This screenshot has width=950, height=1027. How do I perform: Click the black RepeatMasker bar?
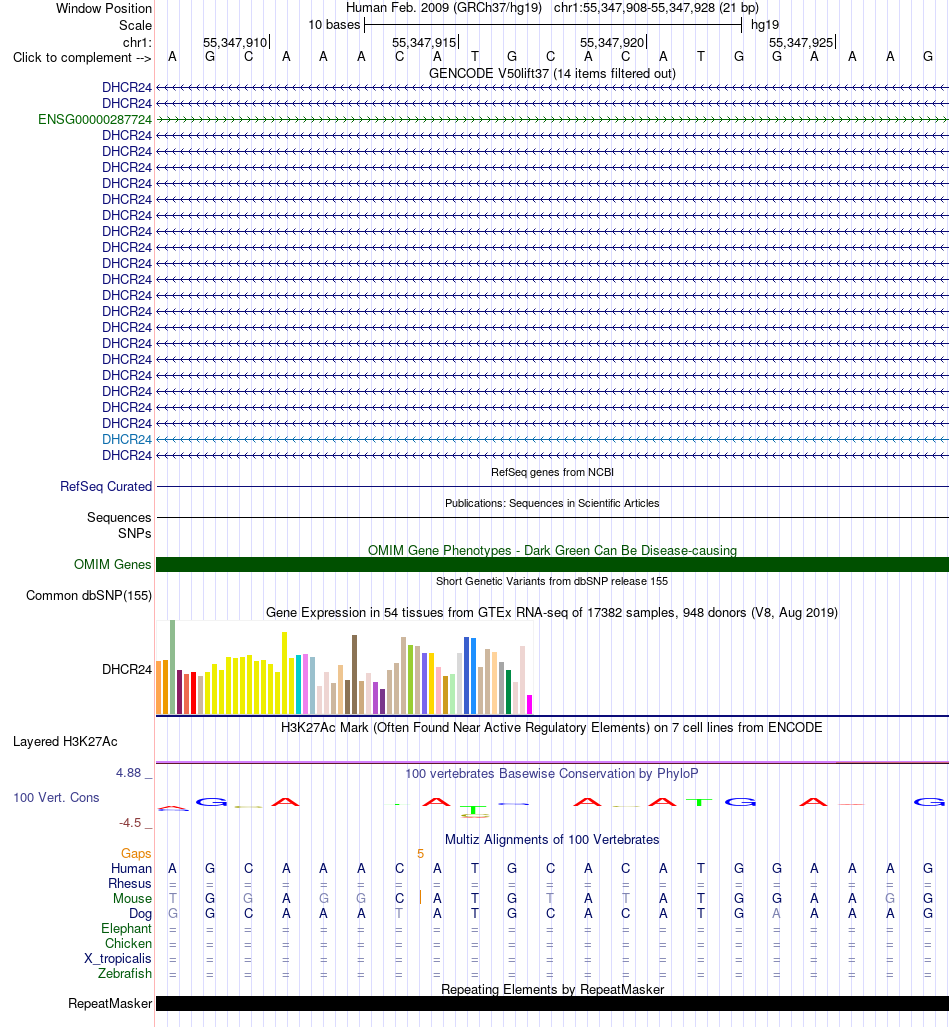point(552,1003)
